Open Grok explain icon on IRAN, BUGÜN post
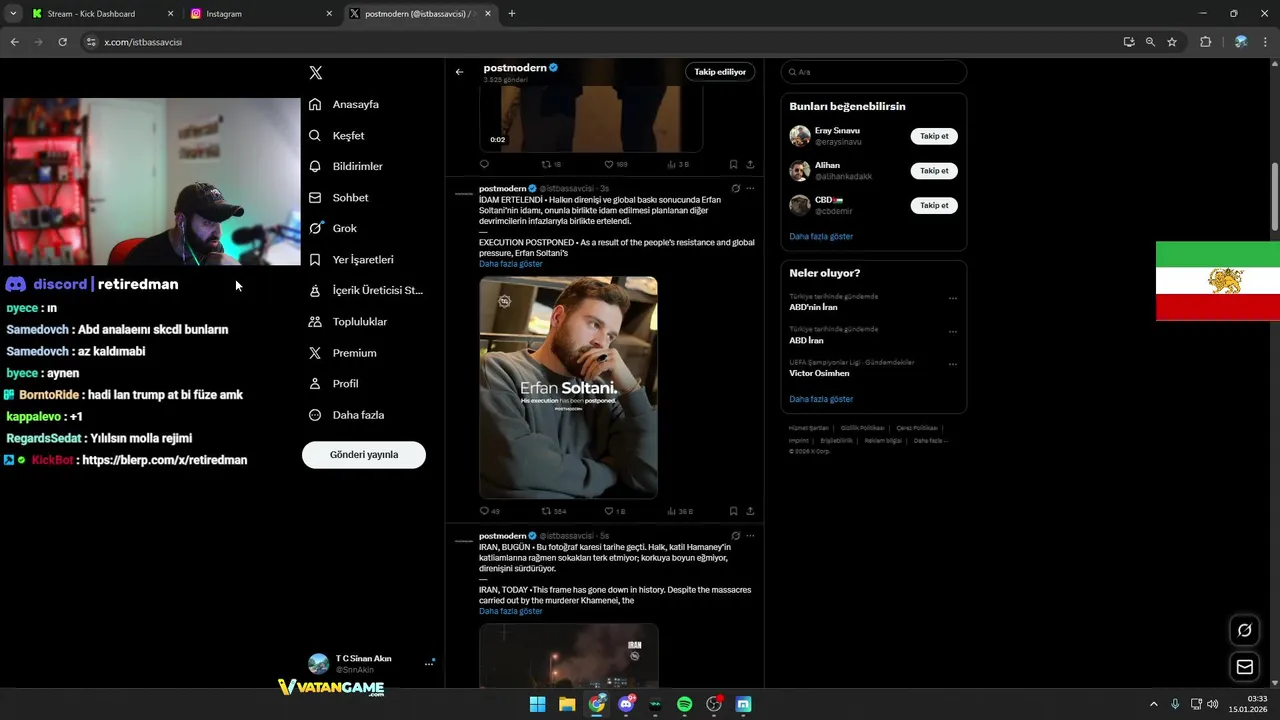Viewport: 1280px width, 720px height. [735, 536]
